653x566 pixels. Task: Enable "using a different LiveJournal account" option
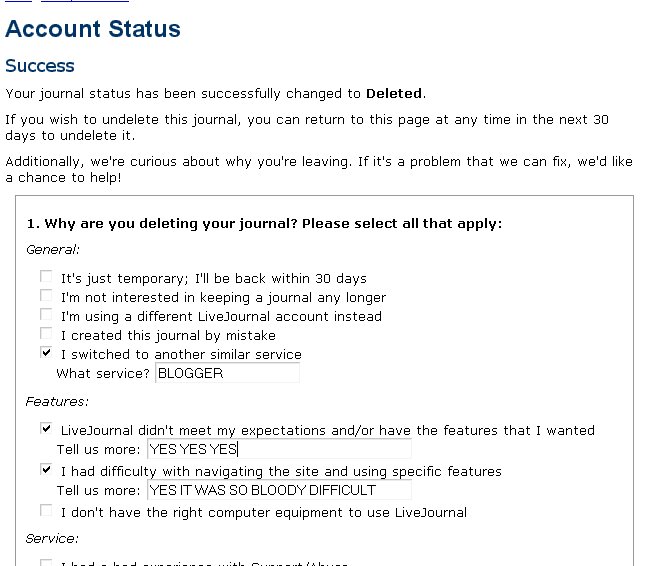[46, 314]
